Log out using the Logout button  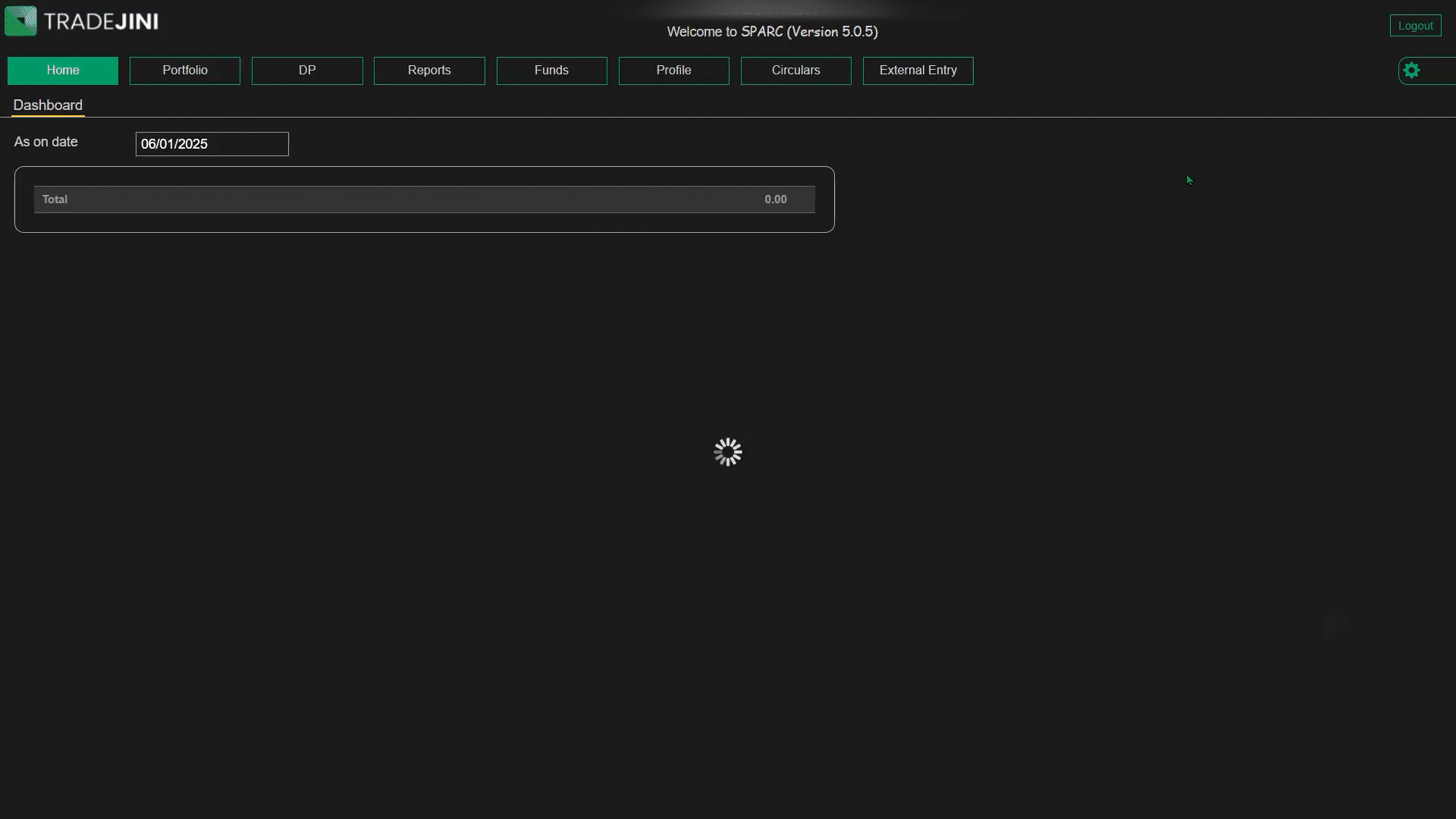coord(1415,26)
